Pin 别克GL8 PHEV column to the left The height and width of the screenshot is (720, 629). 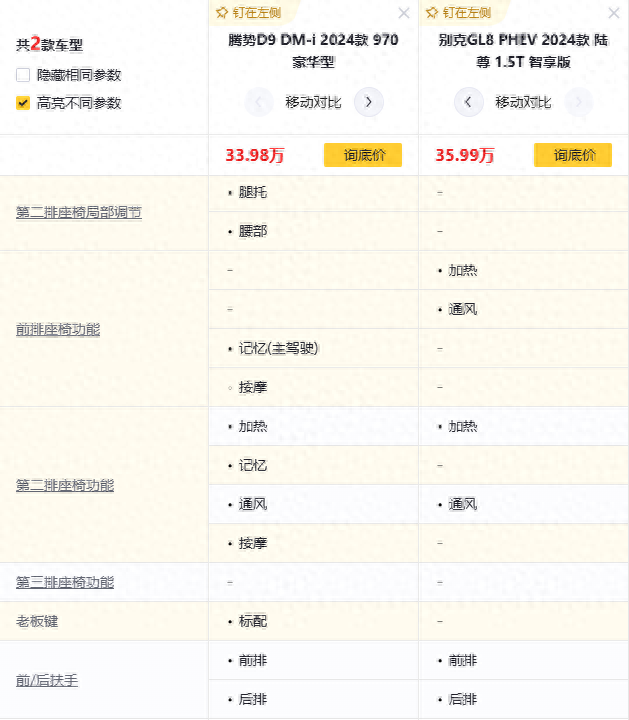click(x=458, y=12)
